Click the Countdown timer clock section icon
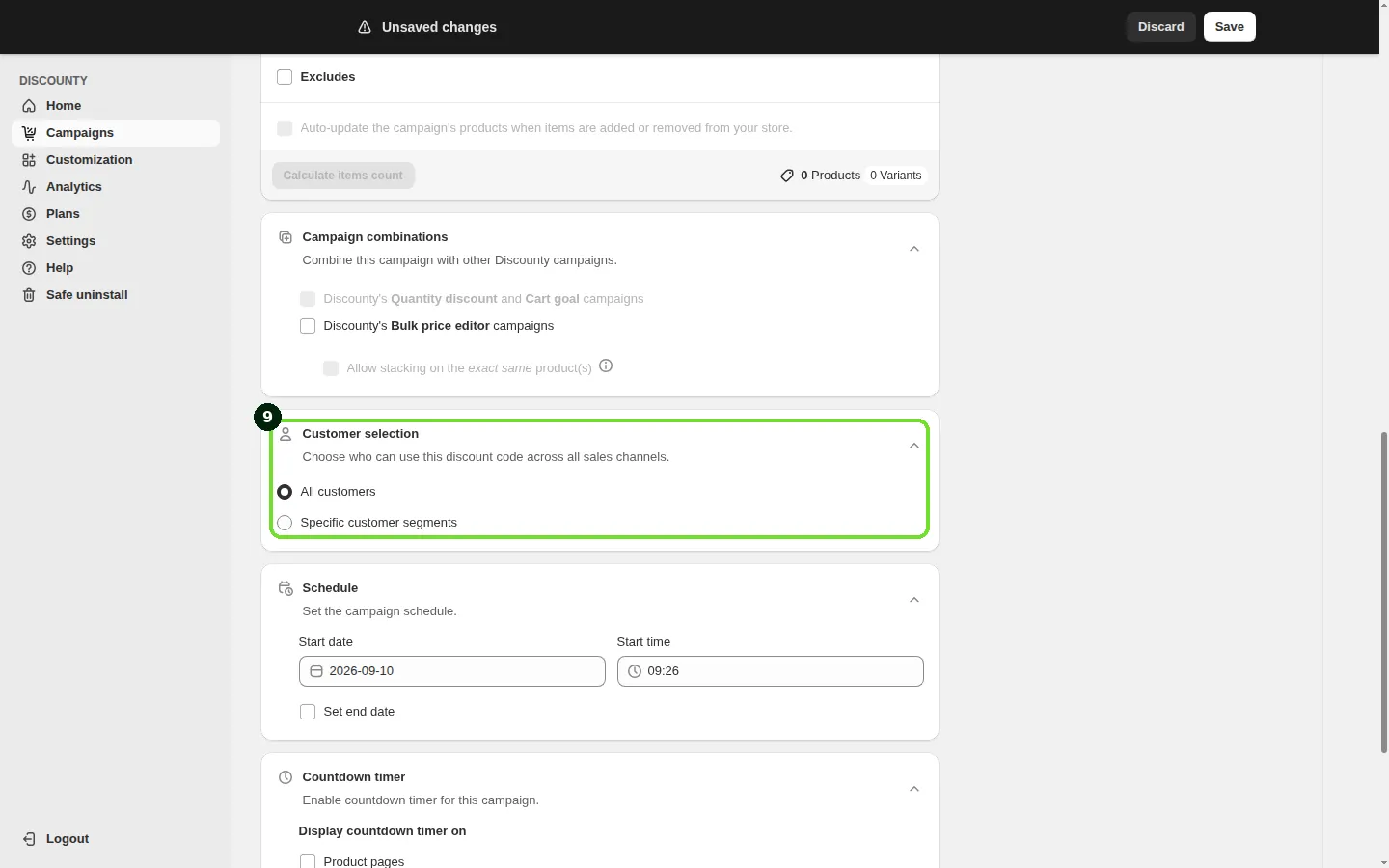1389x868 pixels. point(286,777)
